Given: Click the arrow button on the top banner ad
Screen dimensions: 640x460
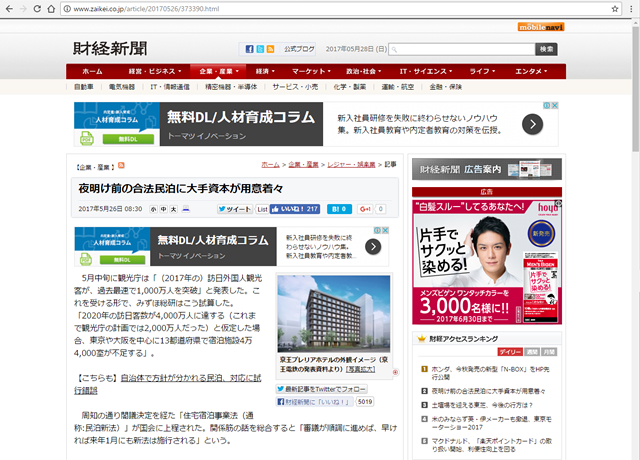Looking at the screenshot, I should (x=534, y=124).
